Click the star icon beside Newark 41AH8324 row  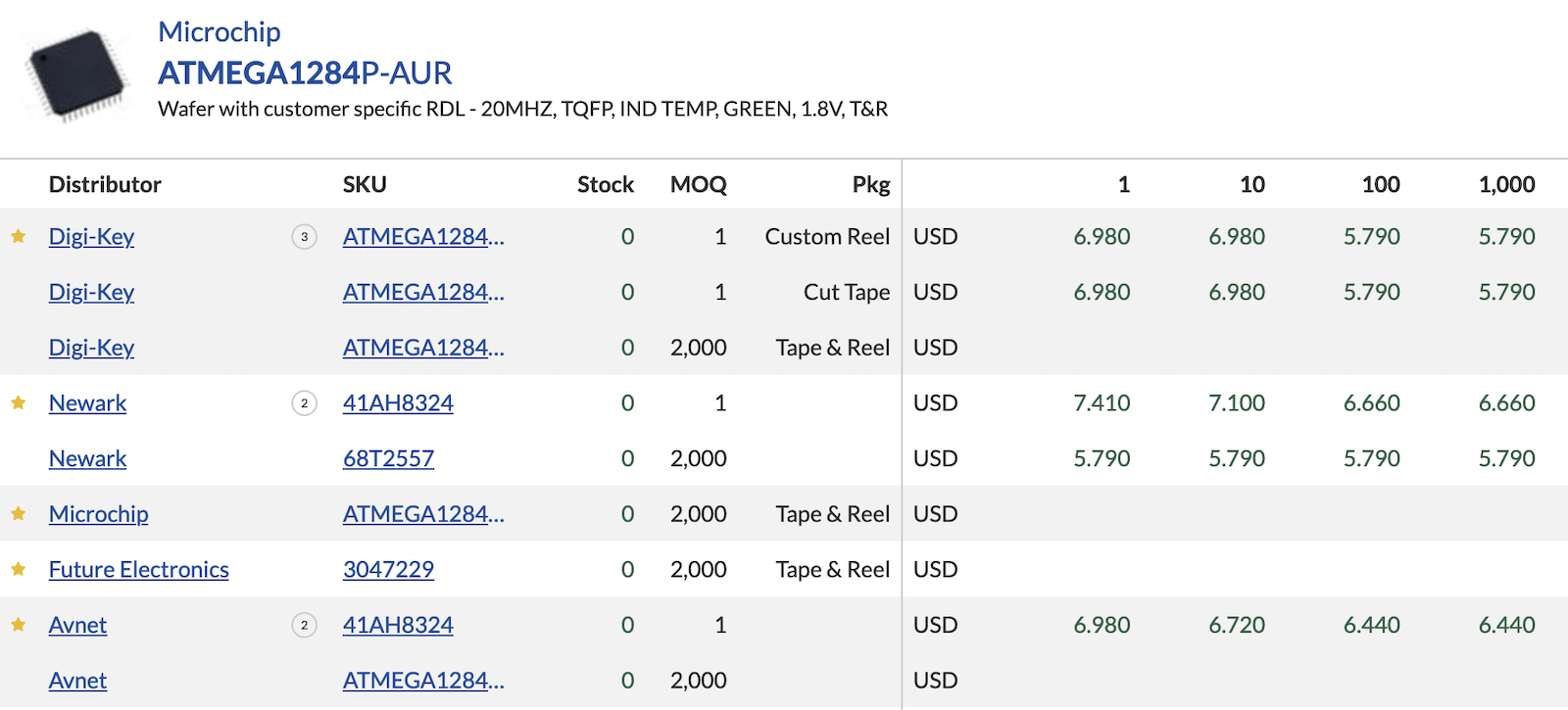[x=18, y=402]
